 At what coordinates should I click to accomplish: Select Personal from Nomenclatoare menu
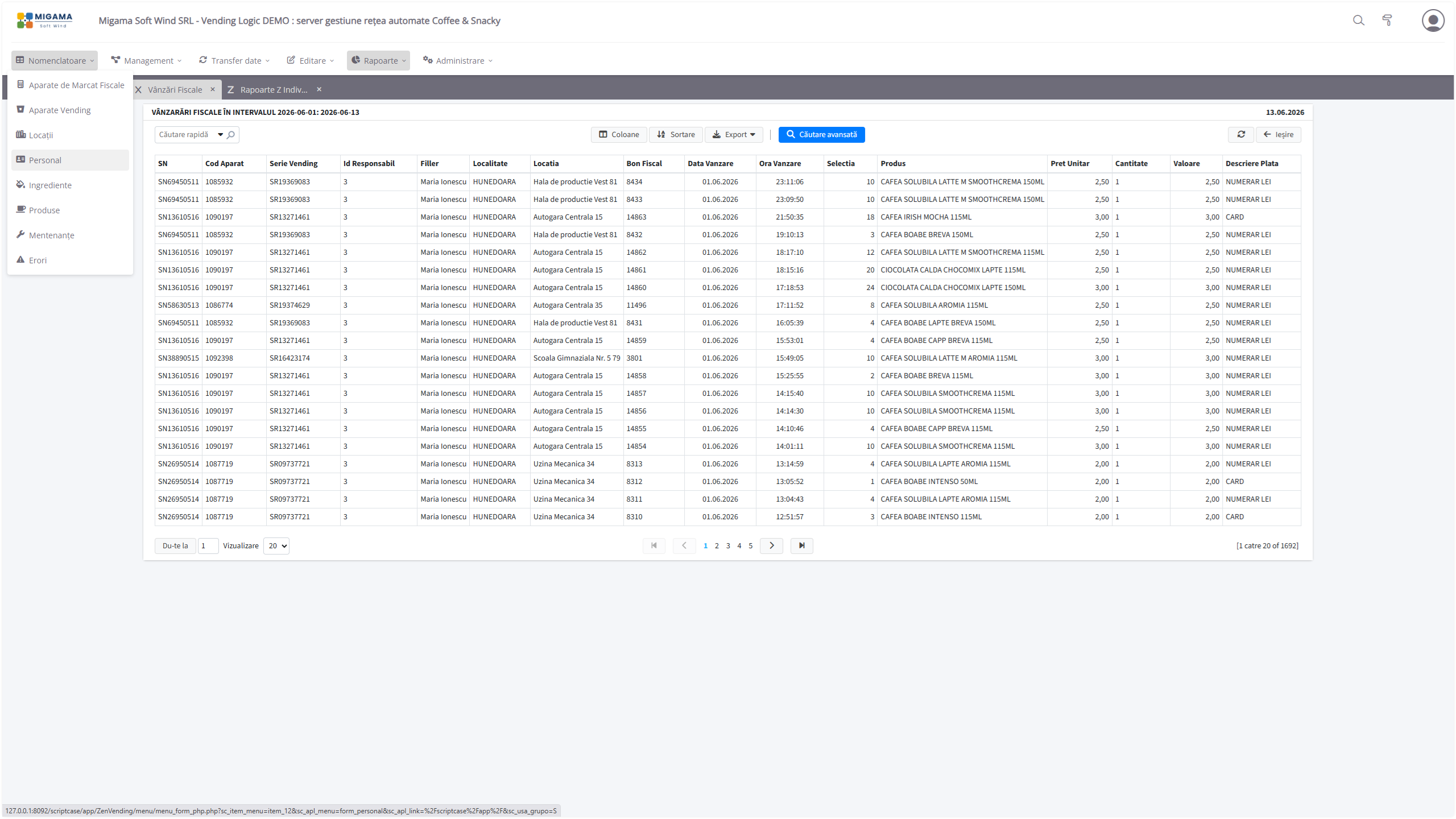coord(71,160)
